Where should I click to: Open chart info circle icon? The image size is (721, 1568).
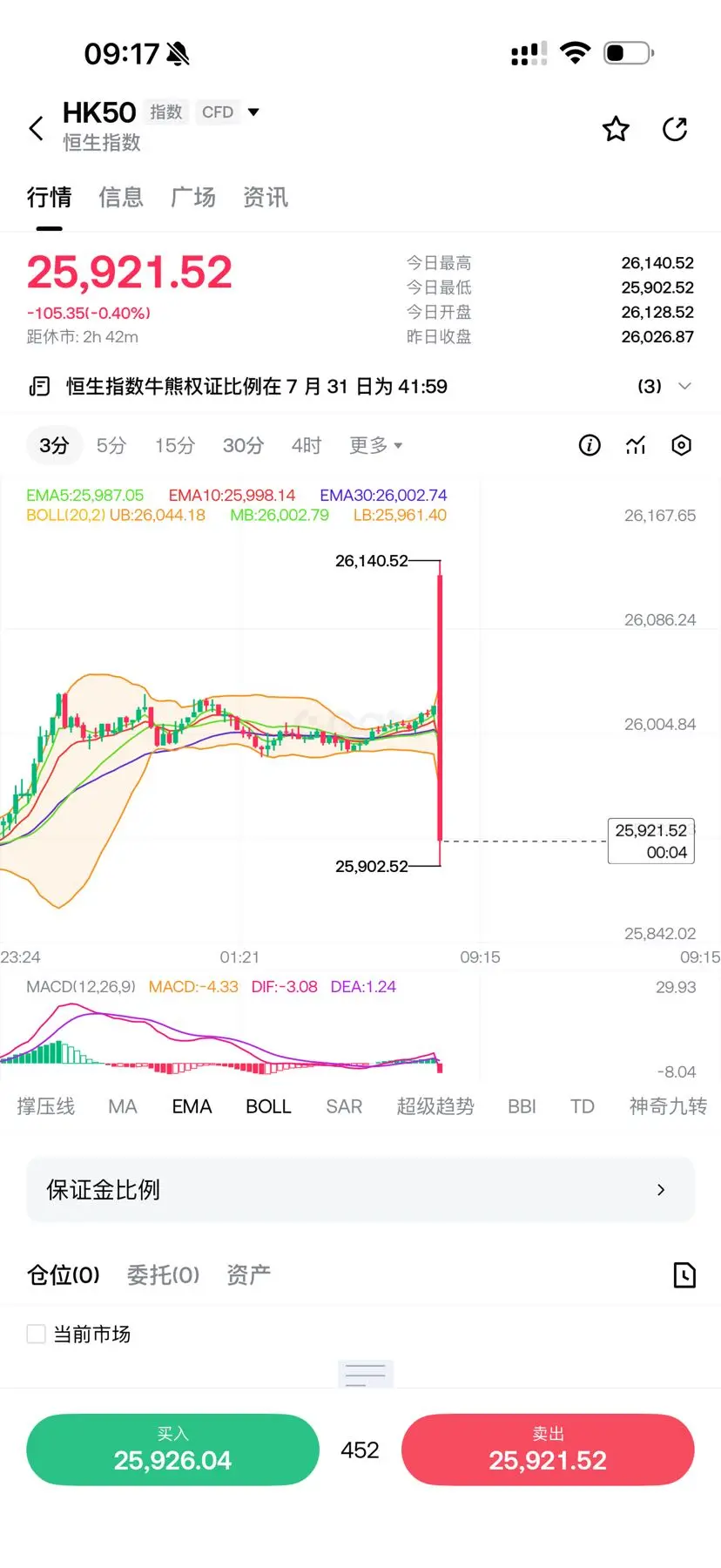590,445
